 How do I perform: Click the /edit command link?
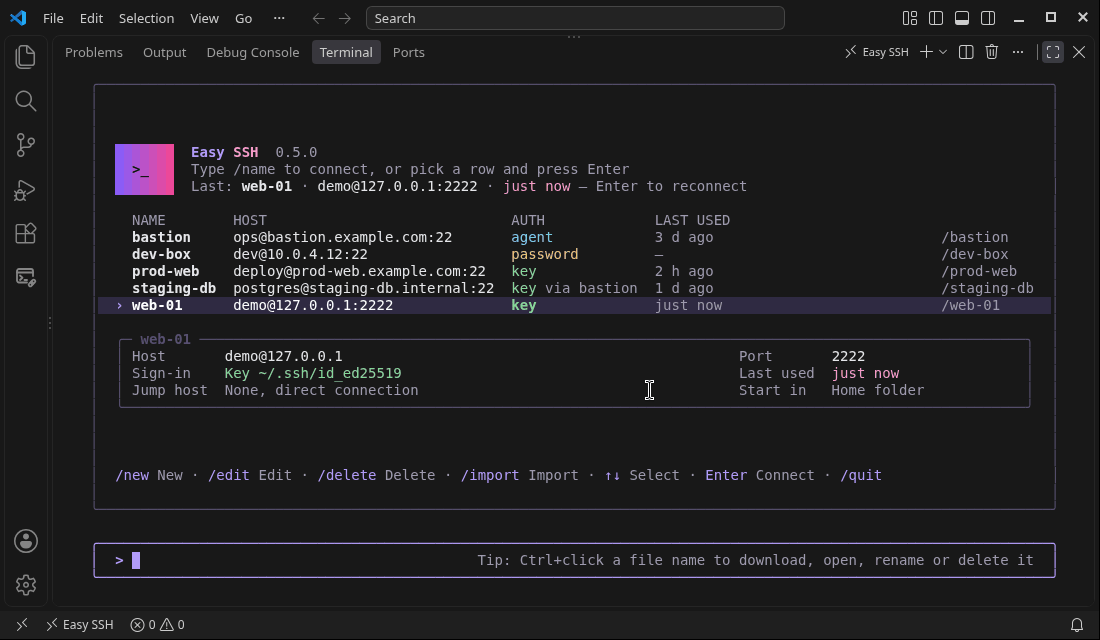229,475
